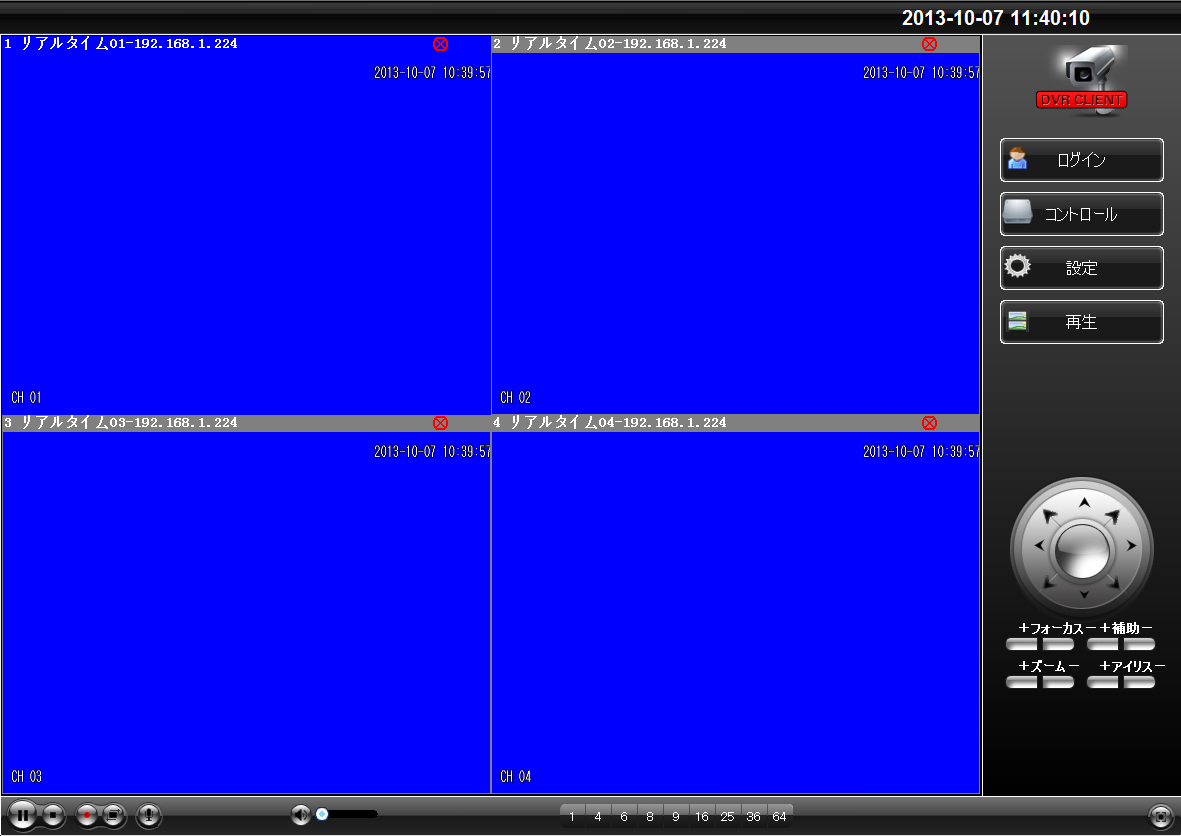Switch to single-channel view layout 1
1181x836 pixels.
572,816
